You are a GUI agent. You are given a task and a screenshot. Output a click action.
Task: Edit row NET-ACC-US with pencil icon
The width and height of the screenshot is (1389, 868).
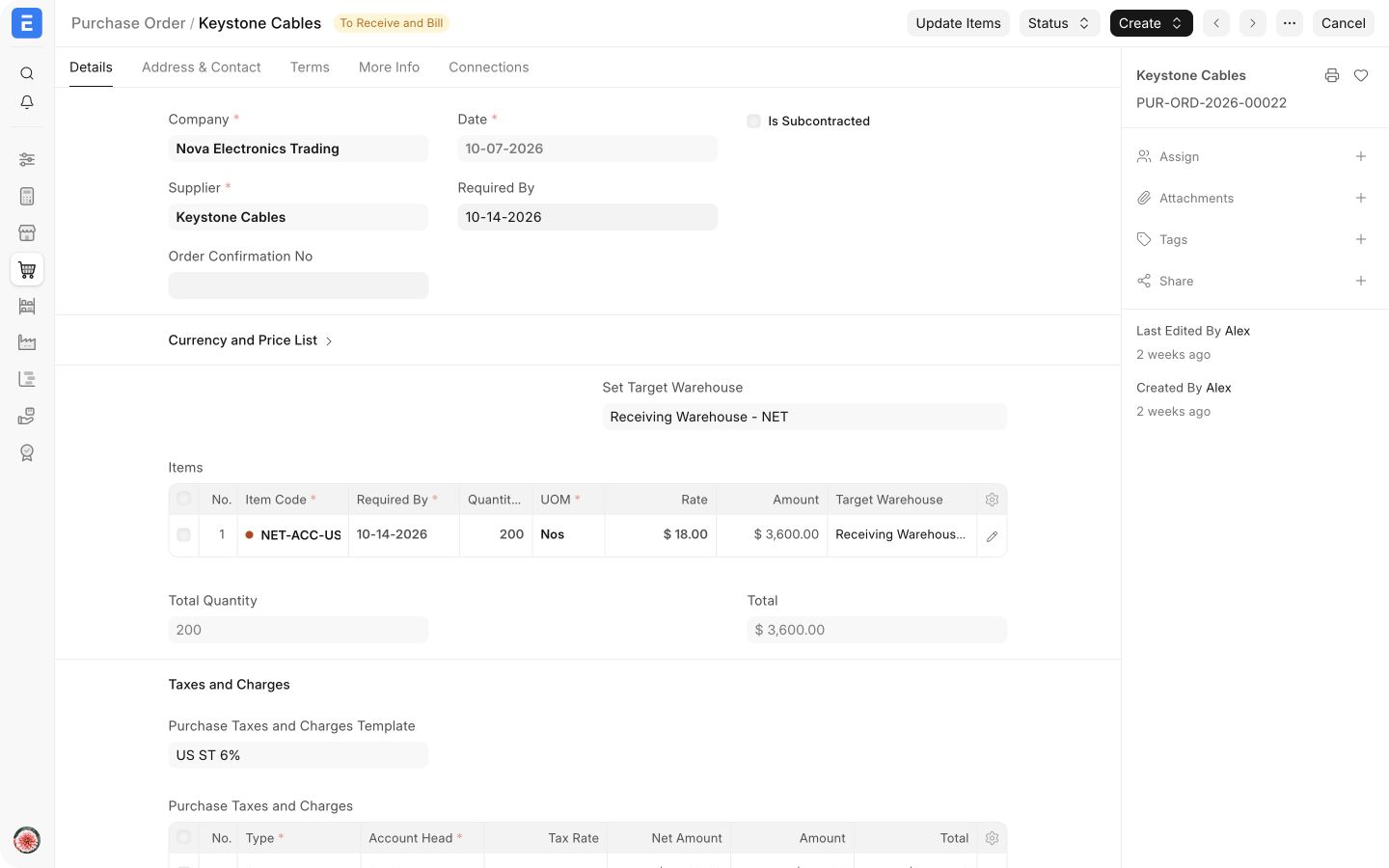(x=992, y=536)
